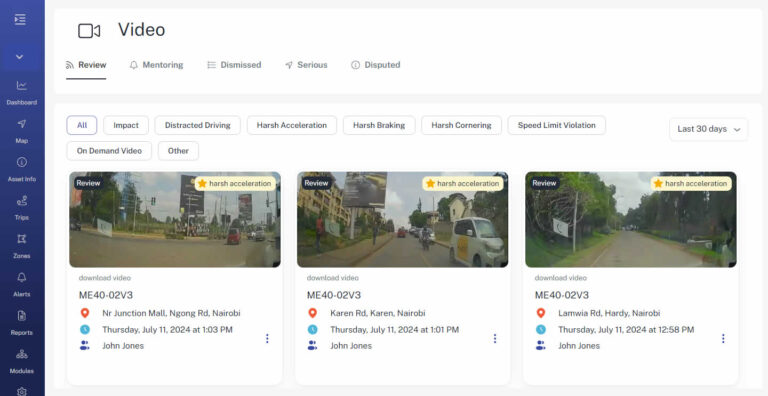Select the On Demand Video filter
Screen dimensions: 768x396
pyautogui.click(x=109, y=150)
